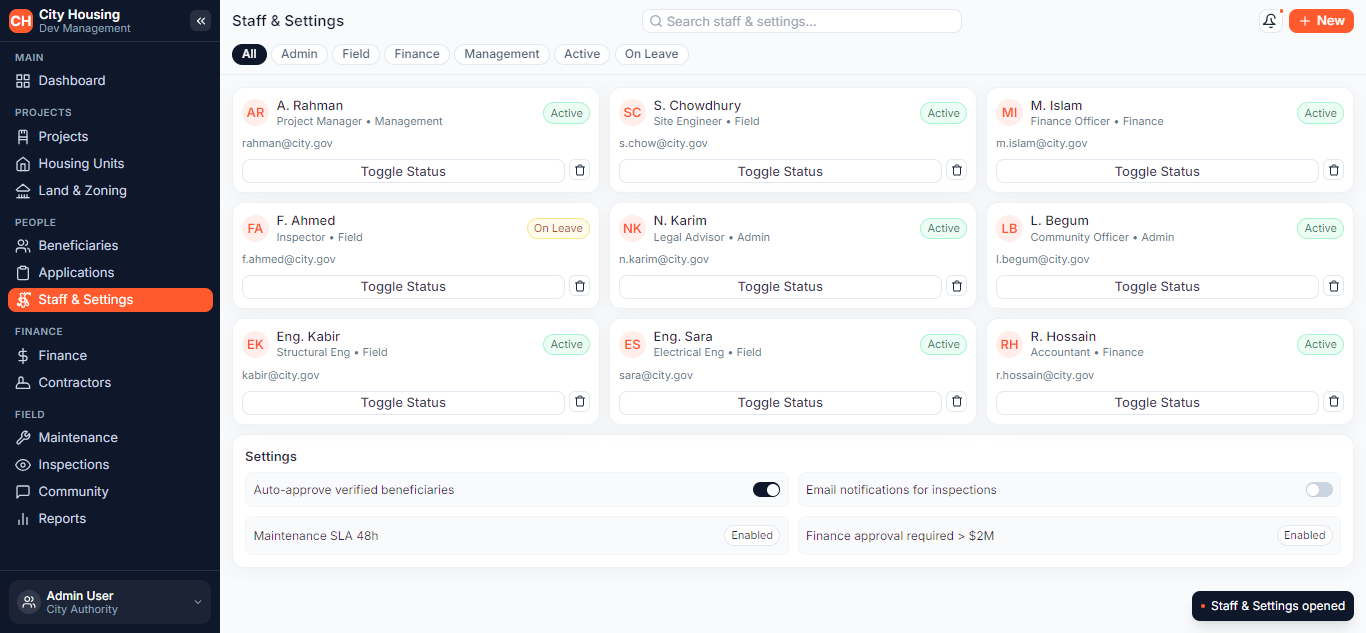Toggle Finance approval required Enabled badge
The image size is (1366, 633).
(1305, 536)
